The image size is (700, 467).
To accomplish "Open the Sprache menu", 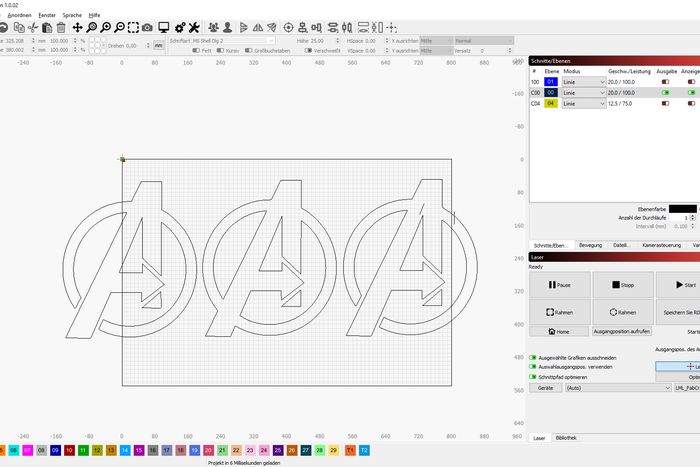I will pyautogui.click(x=72, y=15).
